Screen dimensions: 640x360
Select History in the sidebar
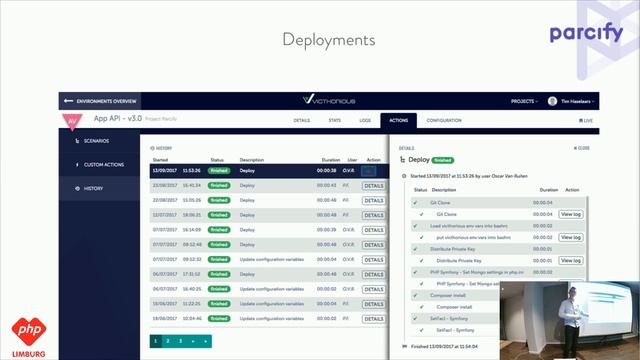pyautogui.click(x=100, y=189)
